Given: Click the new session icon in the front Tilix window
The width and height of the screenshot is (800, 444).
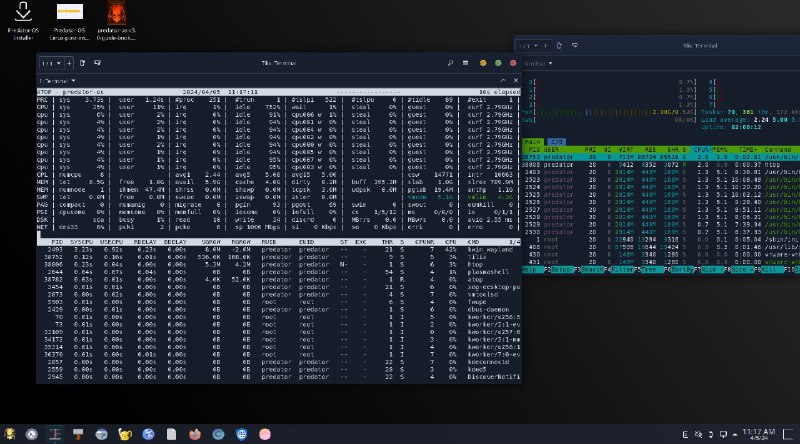Looking at the screenshot, I should point(83,63).
